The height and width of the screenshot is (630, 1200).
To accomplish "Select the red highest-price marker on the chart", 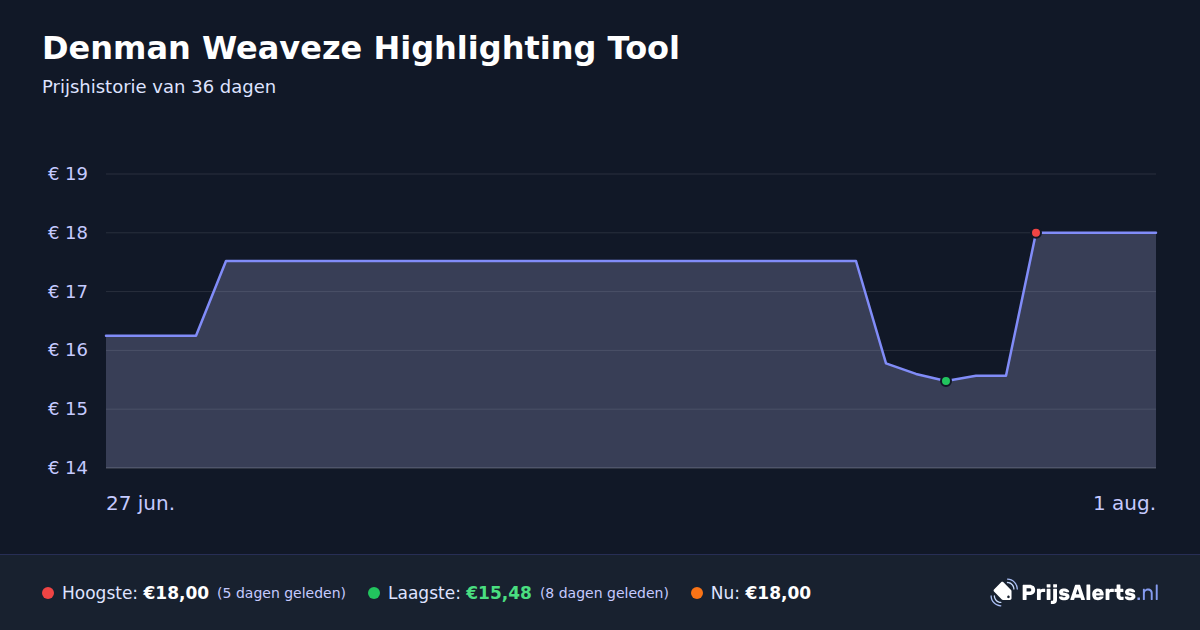I will [x=1036, y=233].
